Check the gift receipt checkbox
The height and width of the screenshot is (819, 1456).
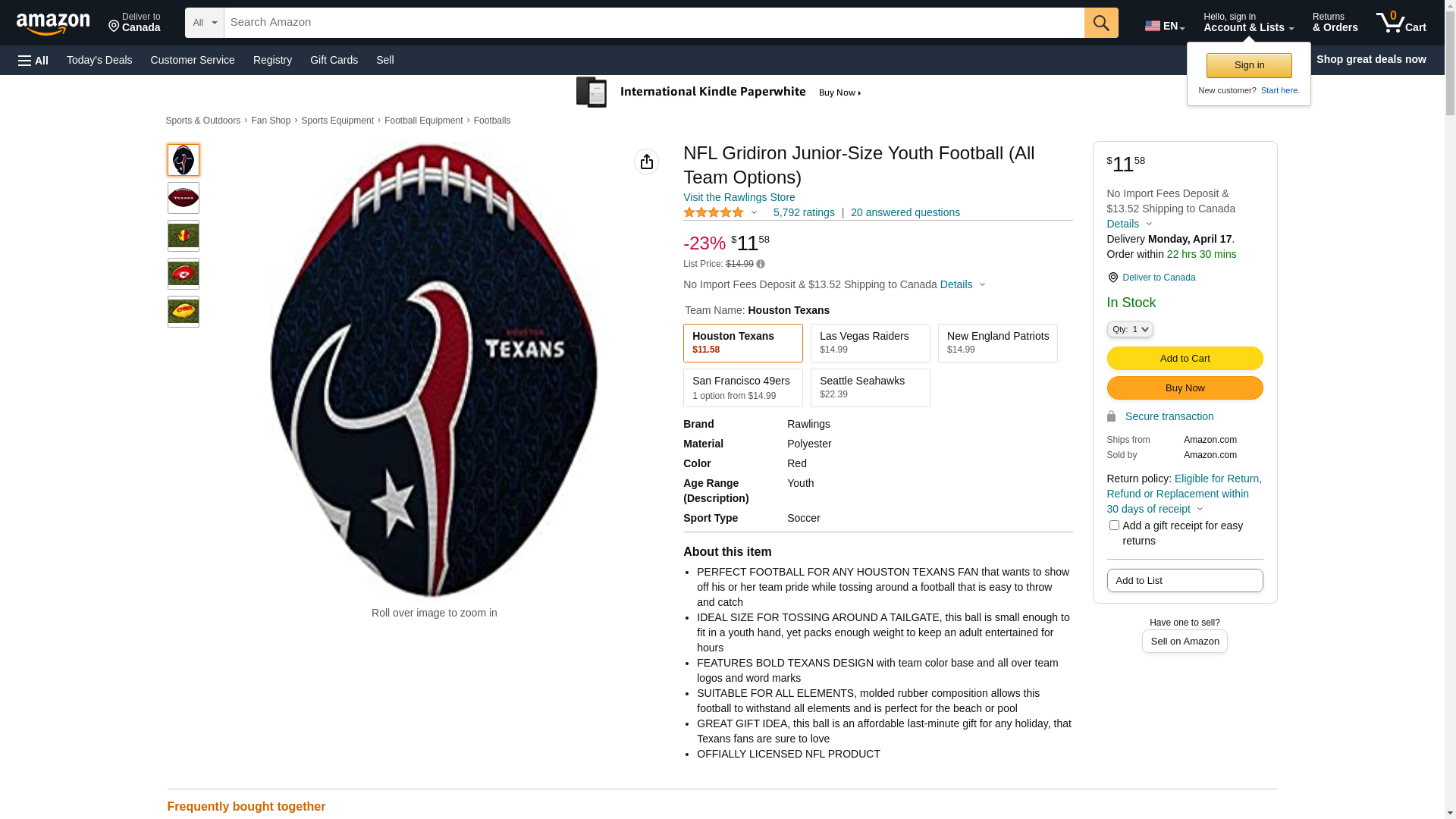1114,525
